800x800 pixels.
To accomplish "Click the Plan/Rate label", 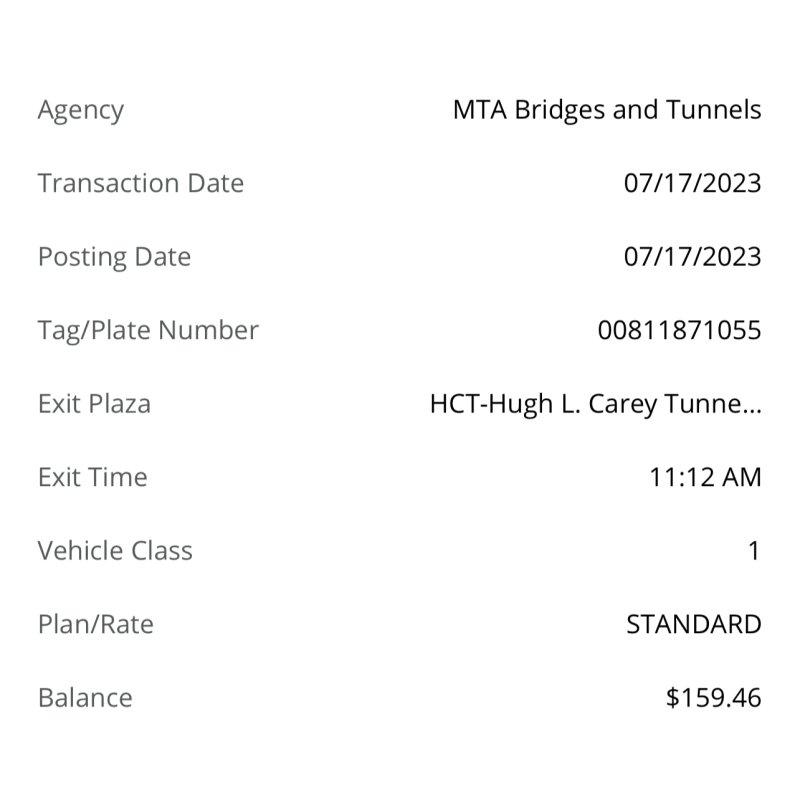I will (x=96, y=625).
